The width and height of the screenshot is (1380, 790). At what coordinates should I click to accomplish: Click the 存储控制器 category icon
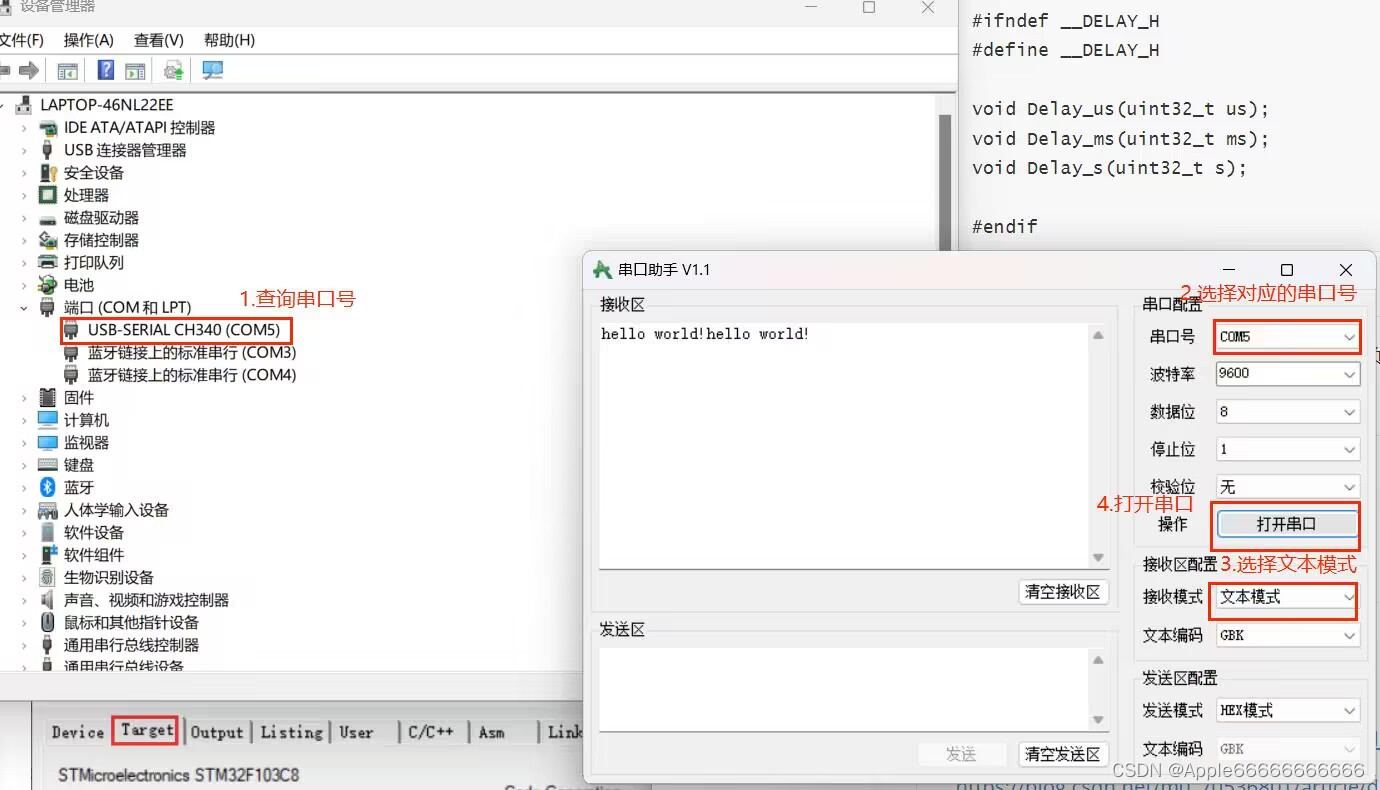(48, 240)
